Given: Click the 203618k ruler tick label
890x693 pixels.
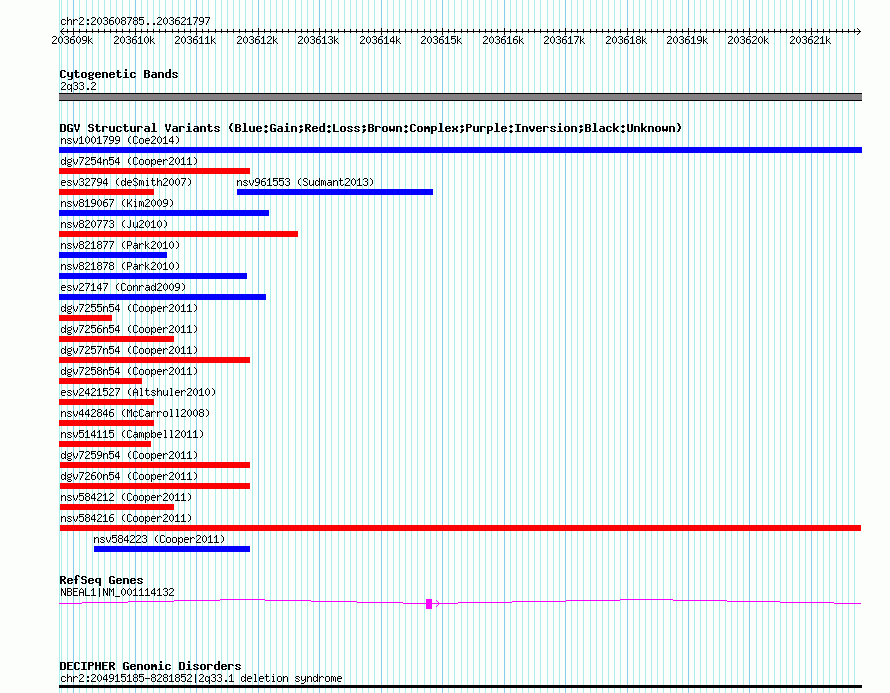Looking at the screenshot, I should pyautogui.click(x=626, y=40).
